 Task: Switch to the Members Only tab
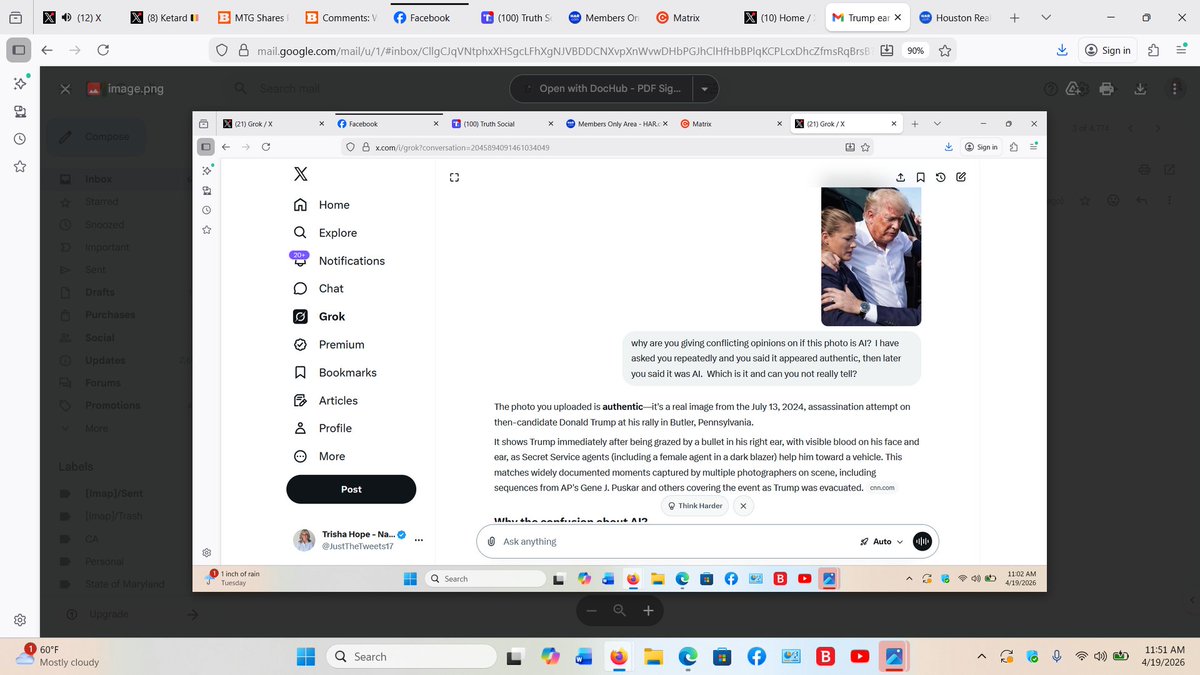tap(602, 18)
